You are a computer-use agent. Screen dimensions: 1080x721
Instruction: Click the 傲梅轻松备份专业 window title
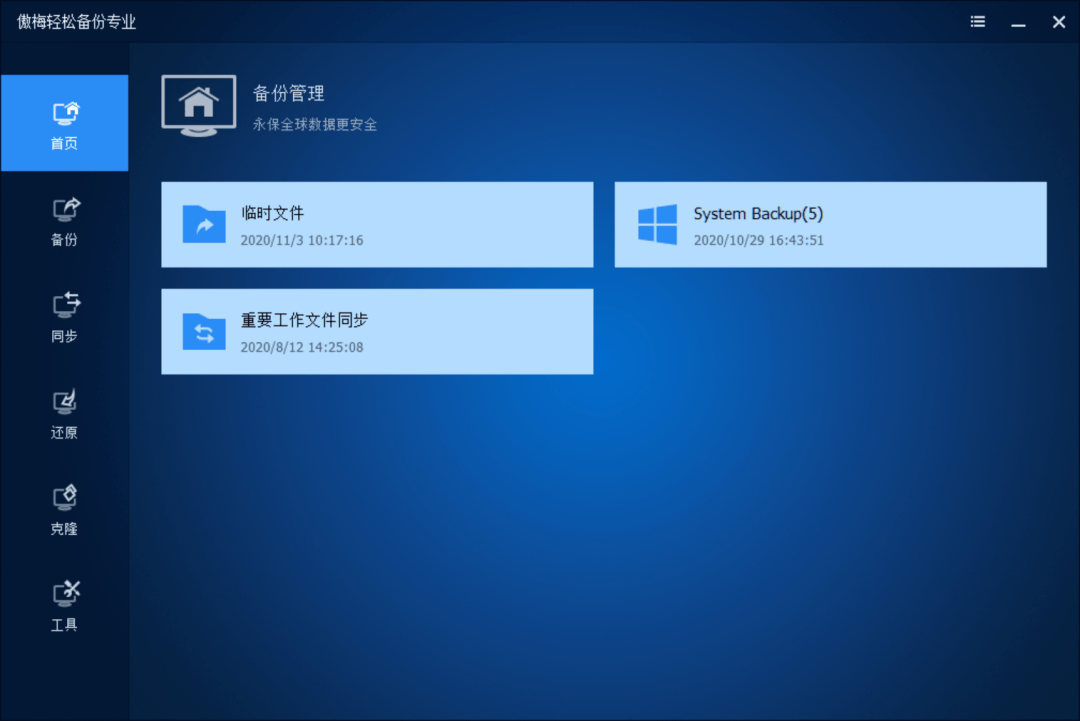pyautogui.click(x=76, y=22)
